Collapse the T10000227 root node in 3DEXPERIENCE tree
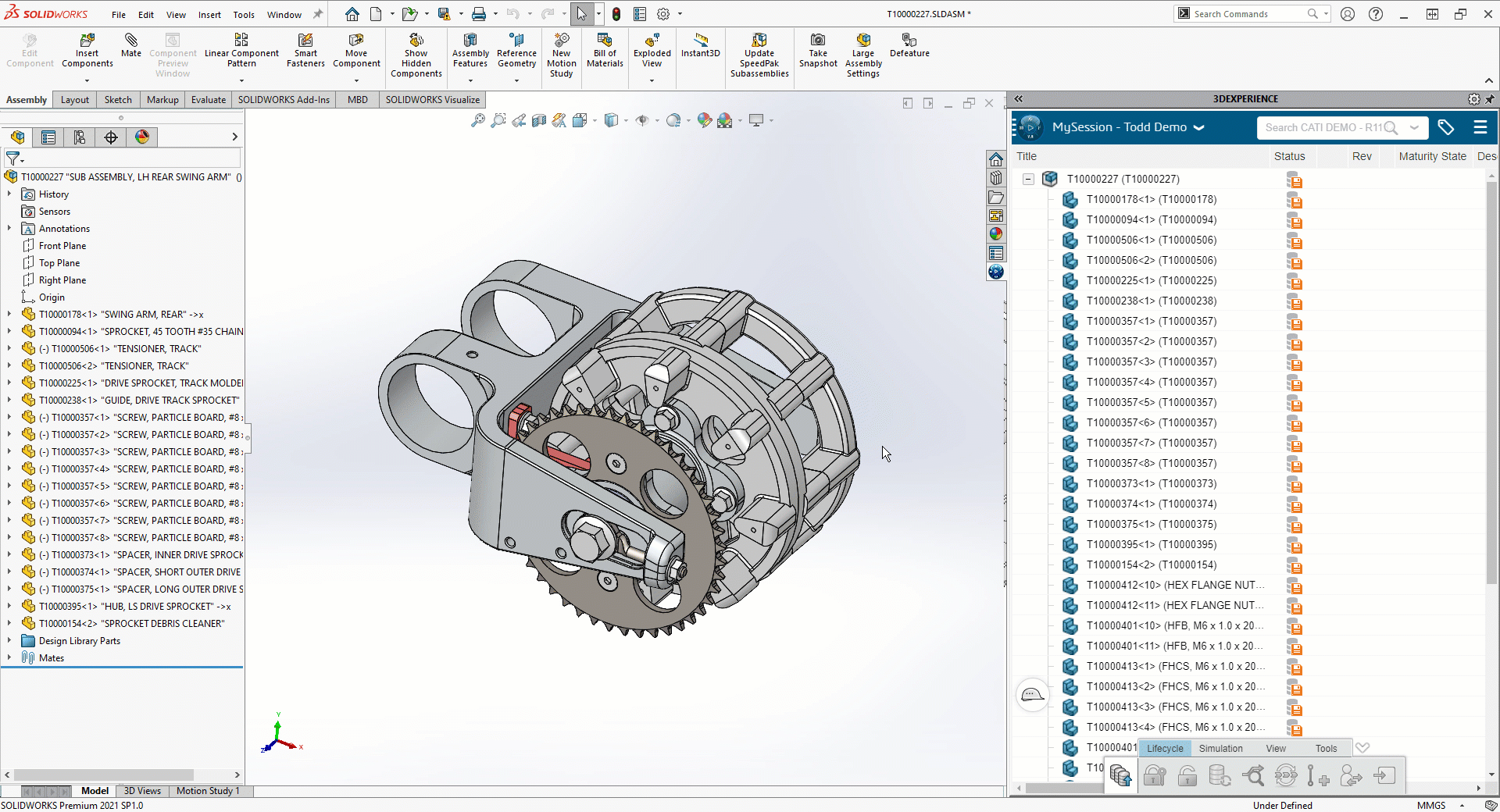The width and height of the screenshot is (1500, 812). 1028,180
